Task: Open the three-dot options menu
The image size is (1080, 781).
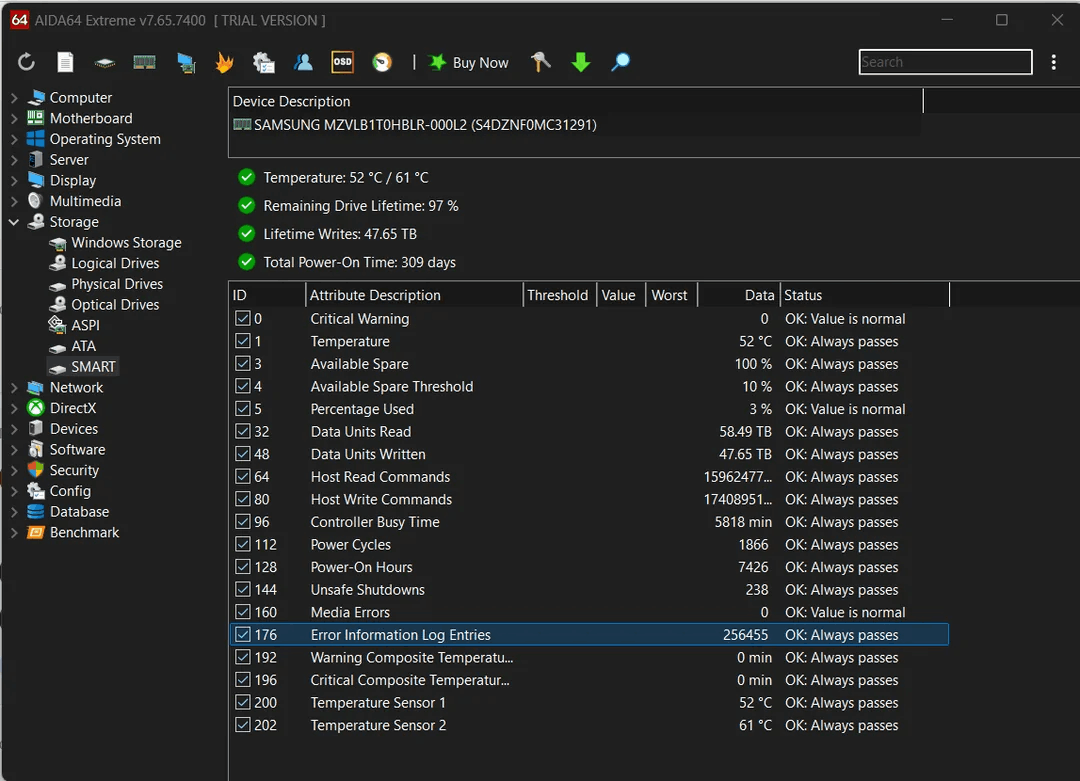Action: (x=1053, y=63)
